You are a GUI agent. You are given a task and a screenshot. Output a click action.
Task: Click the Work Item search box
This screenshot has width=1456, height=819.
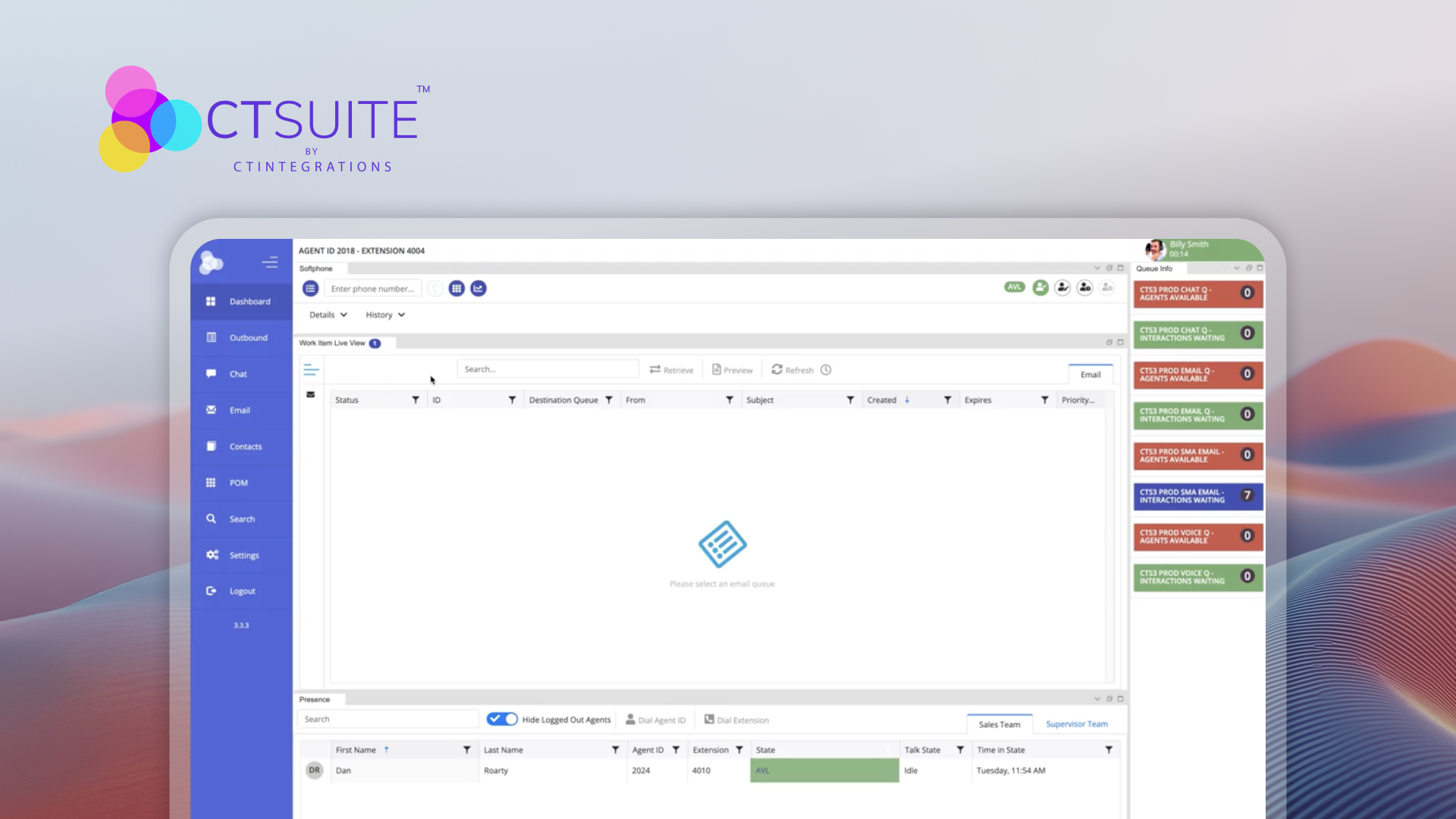coord(548,369)
